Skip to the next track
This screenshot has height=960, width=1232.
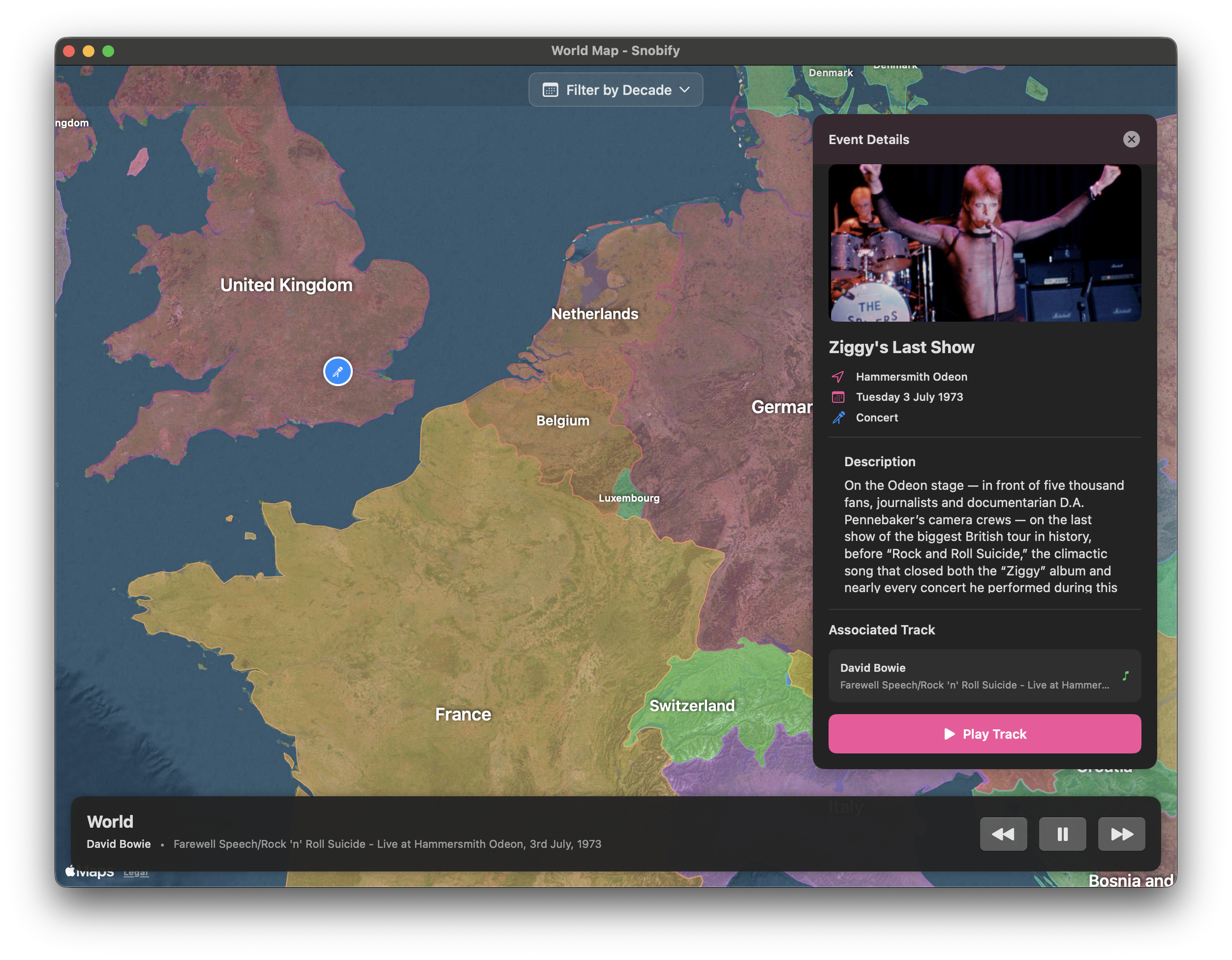pyautogui.click(x=1121, y=834)
